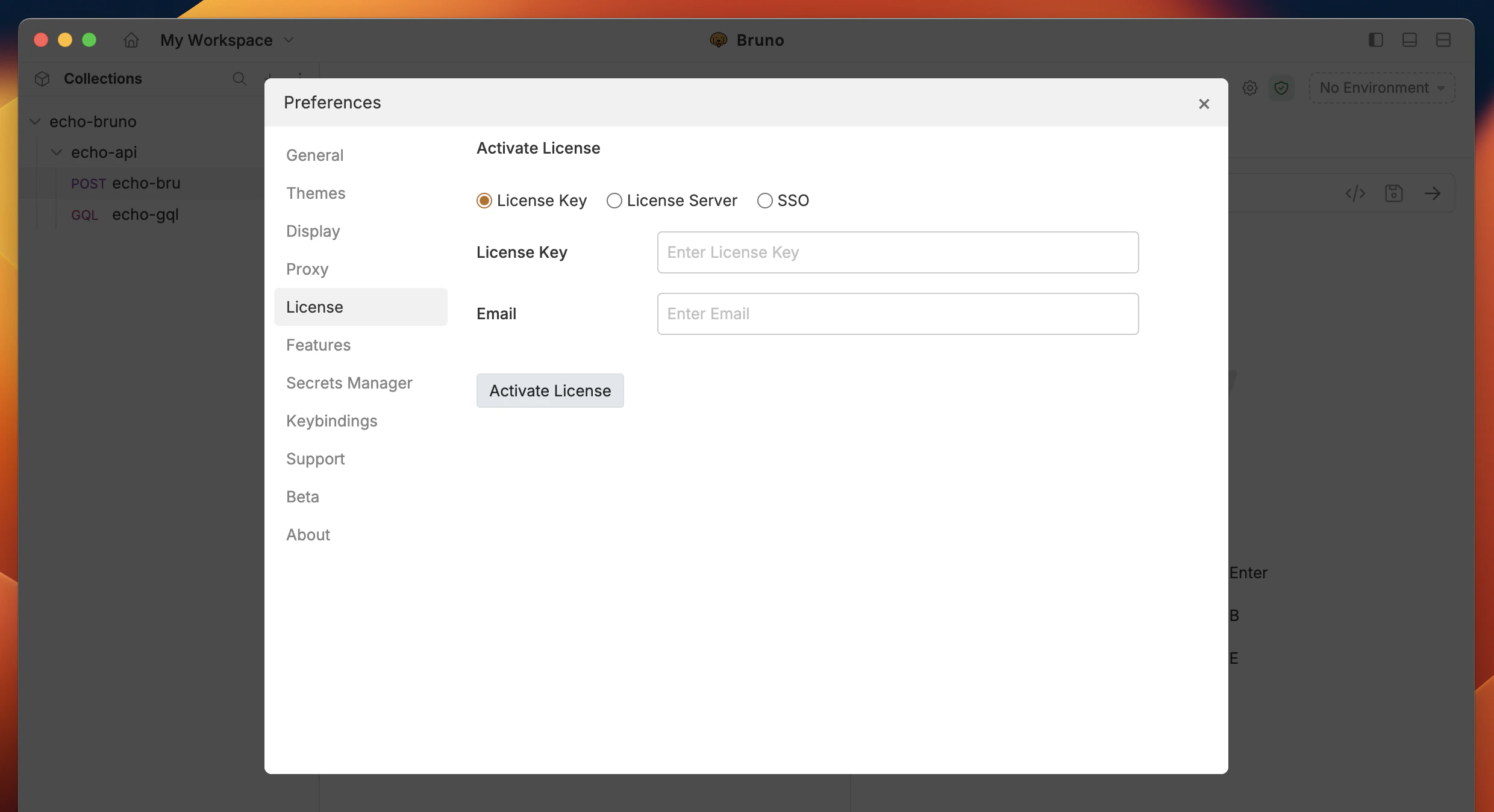Click the shield security icon
1494x812 pixels.
(1281, 88)
